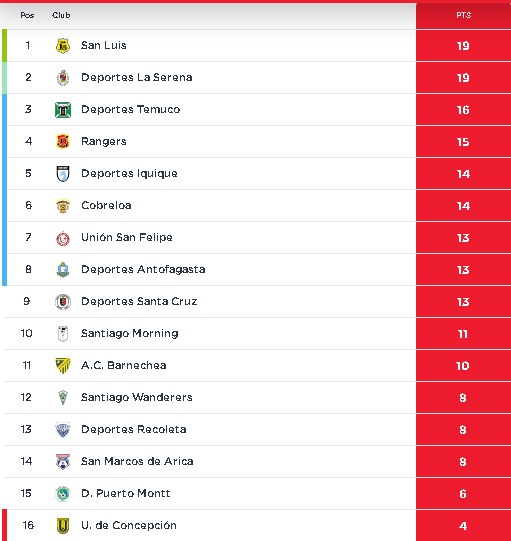Click the A.C. Barnechea yellow shield
This screenshot has width=511, height=541.
pos(63,366)
